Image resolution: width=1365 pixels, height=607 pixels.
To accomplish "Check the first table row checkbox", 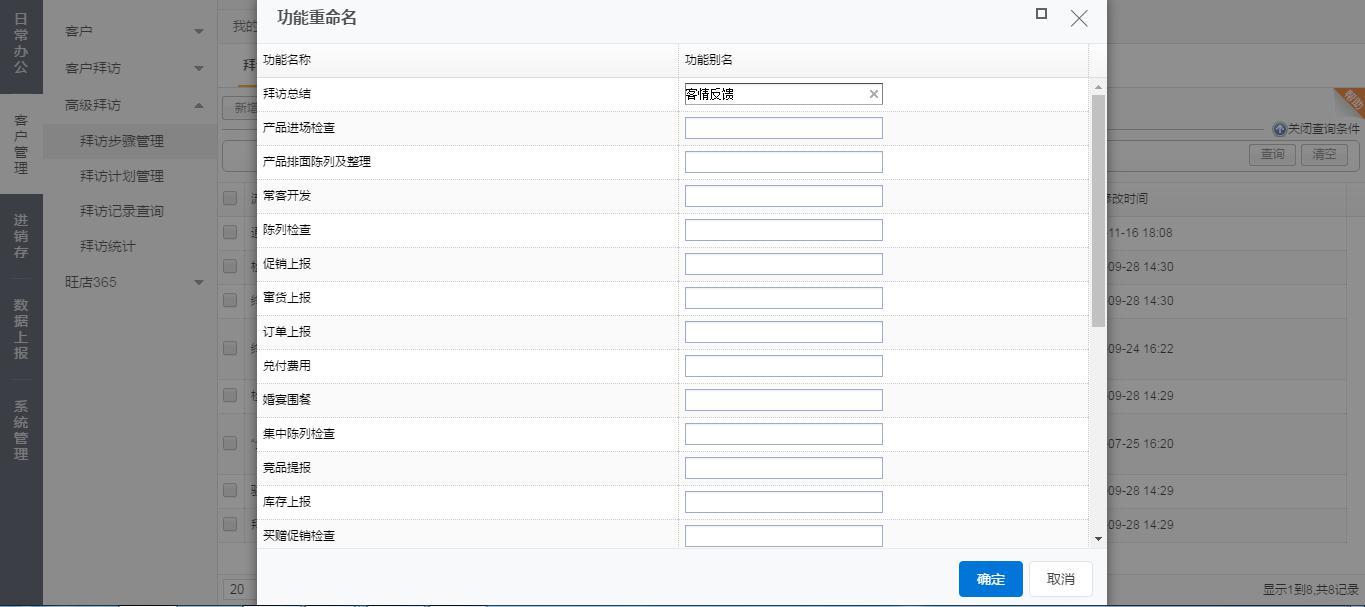I will (x=231, y=232).
